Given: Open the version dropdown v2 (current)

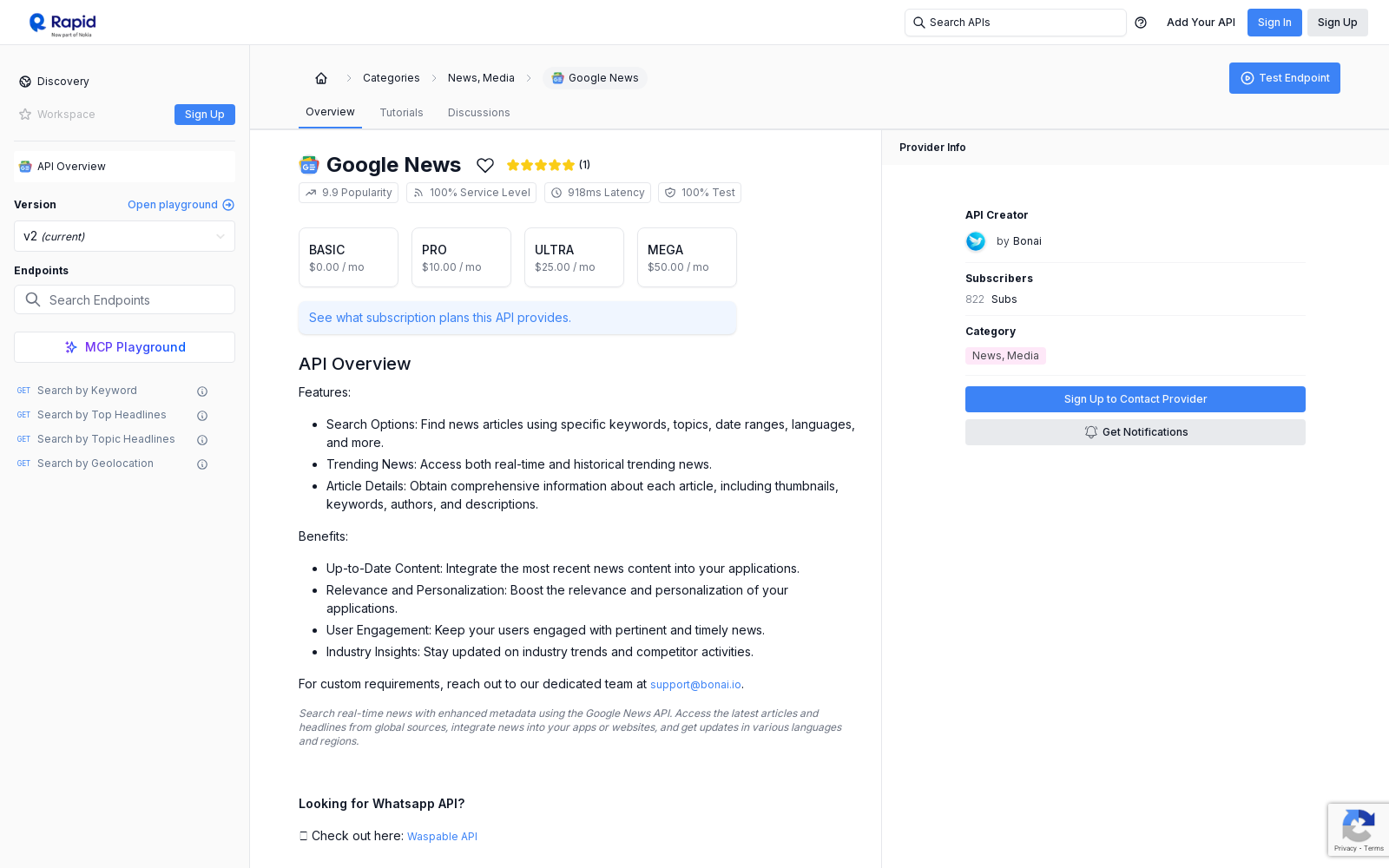Looking at the screenshot, I should (x=124, y=236).
